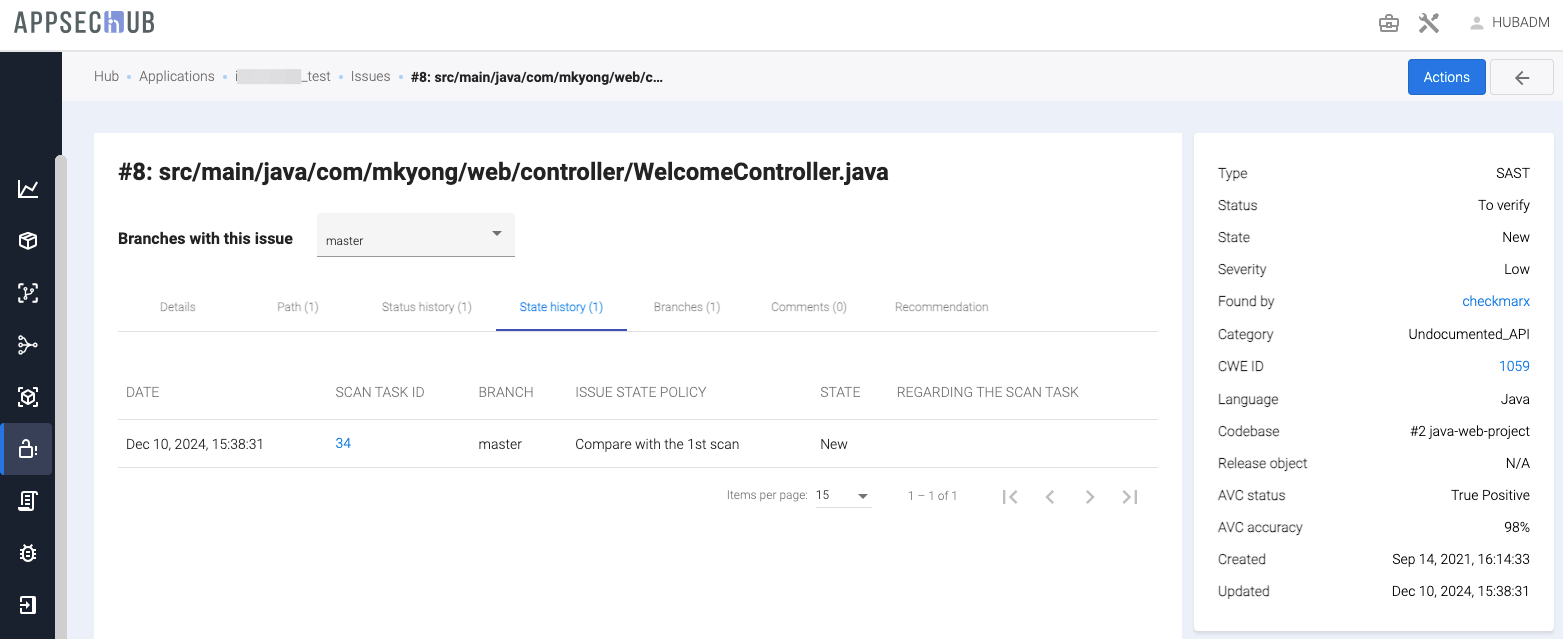
Task: Open scan task ID 34 link
Action: [343, 443]
